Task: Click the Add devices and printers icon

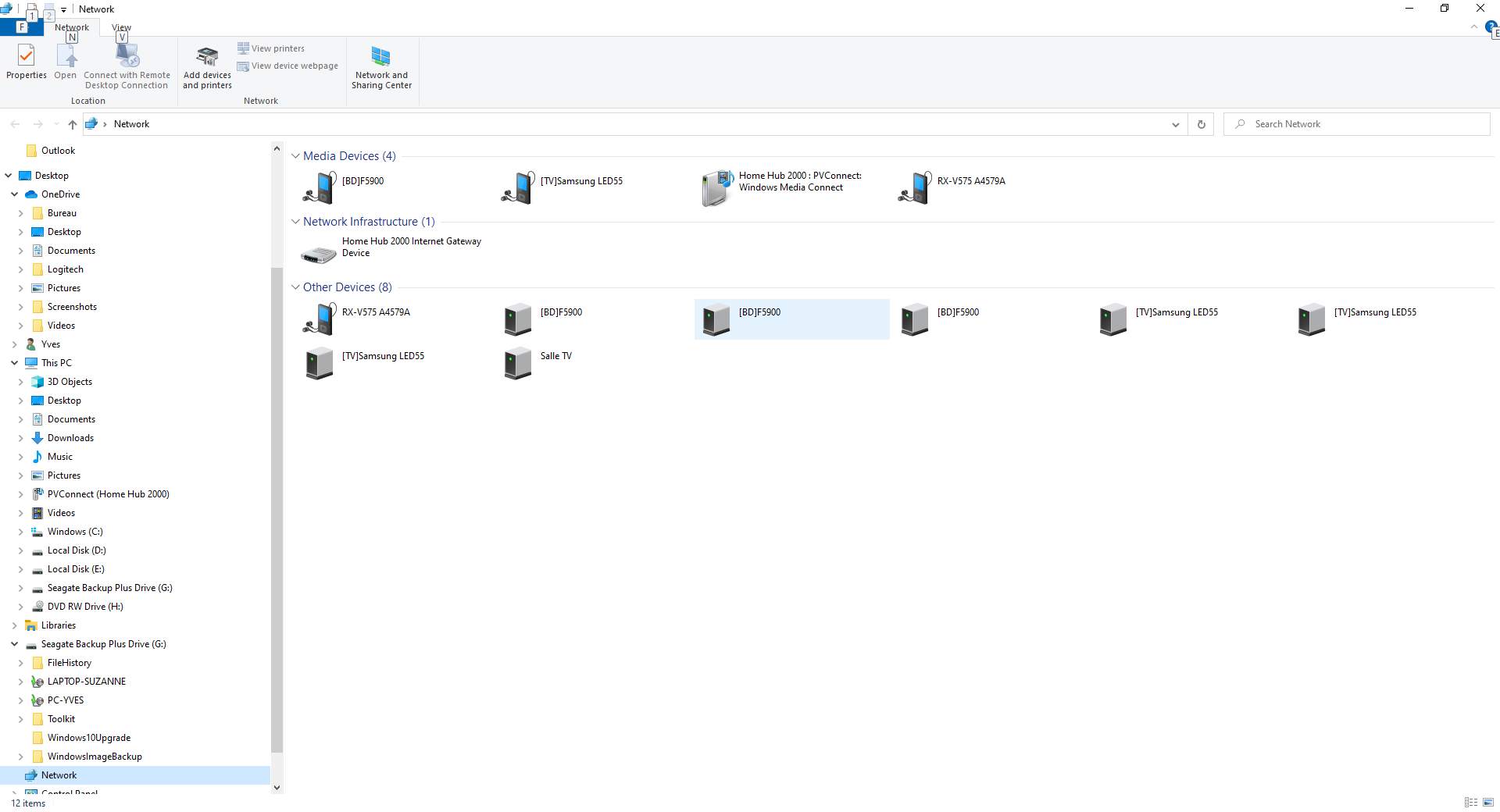Action: [x=206, y=66]
